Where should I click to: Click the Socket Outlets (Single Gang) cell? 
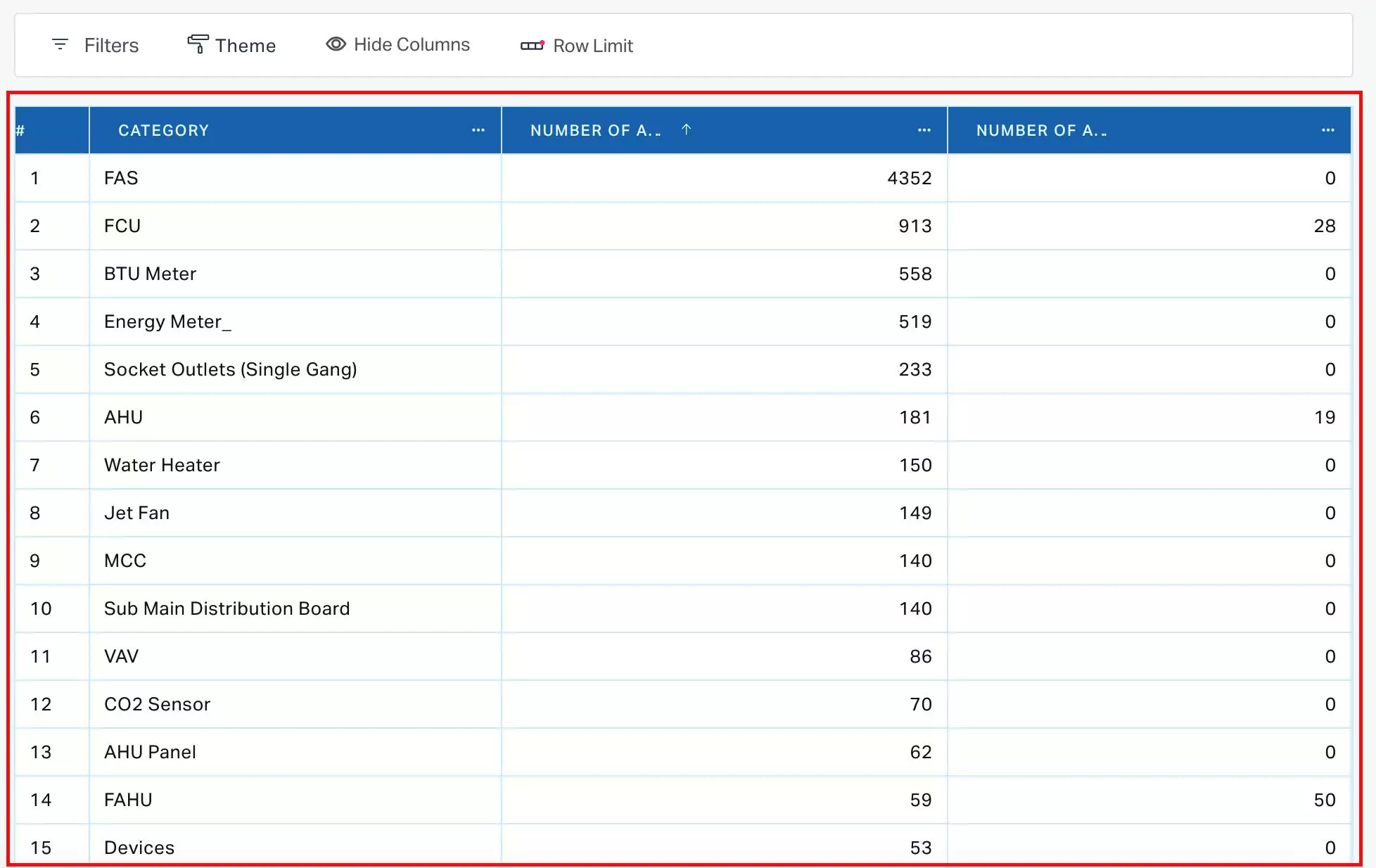(x=230, y=369)
